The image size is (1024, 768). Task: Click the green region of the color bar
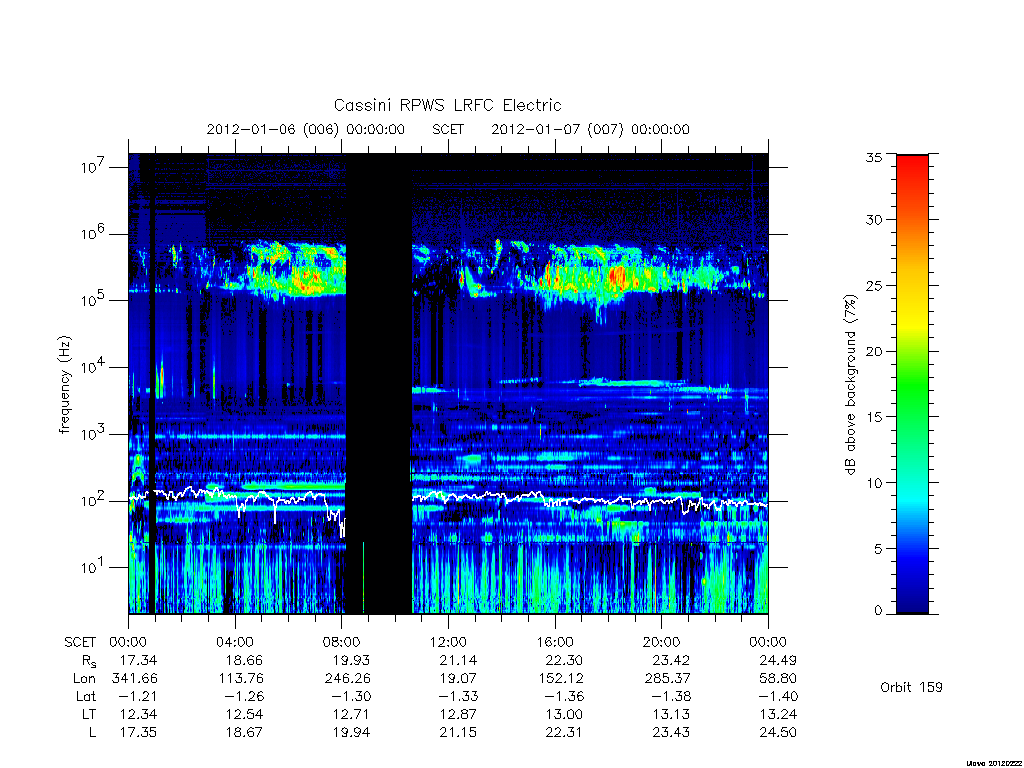[912, 385]
